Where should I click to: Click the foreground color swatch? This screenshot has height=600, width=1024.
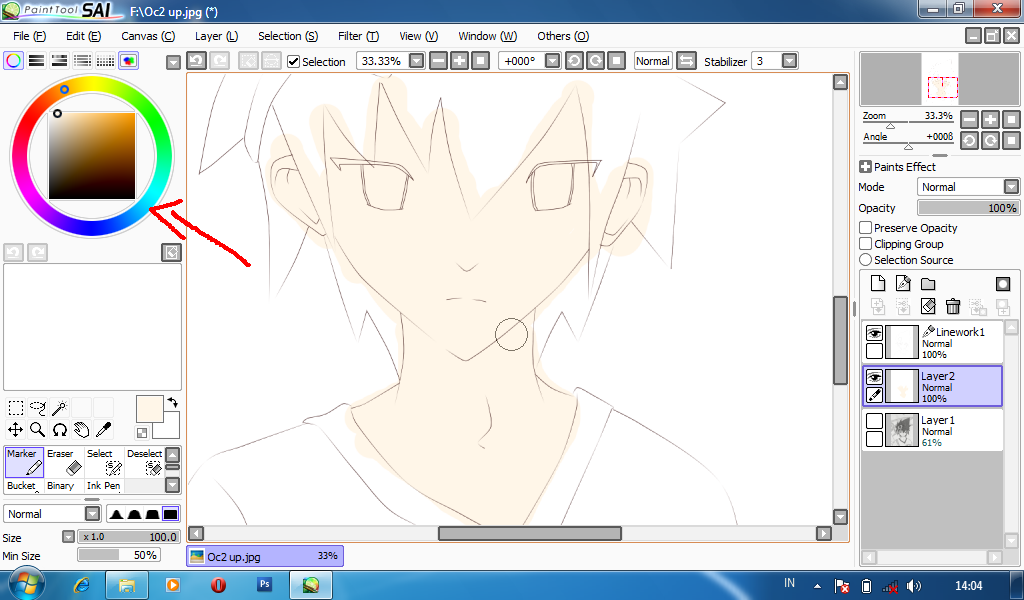click(x=150, y=409)
